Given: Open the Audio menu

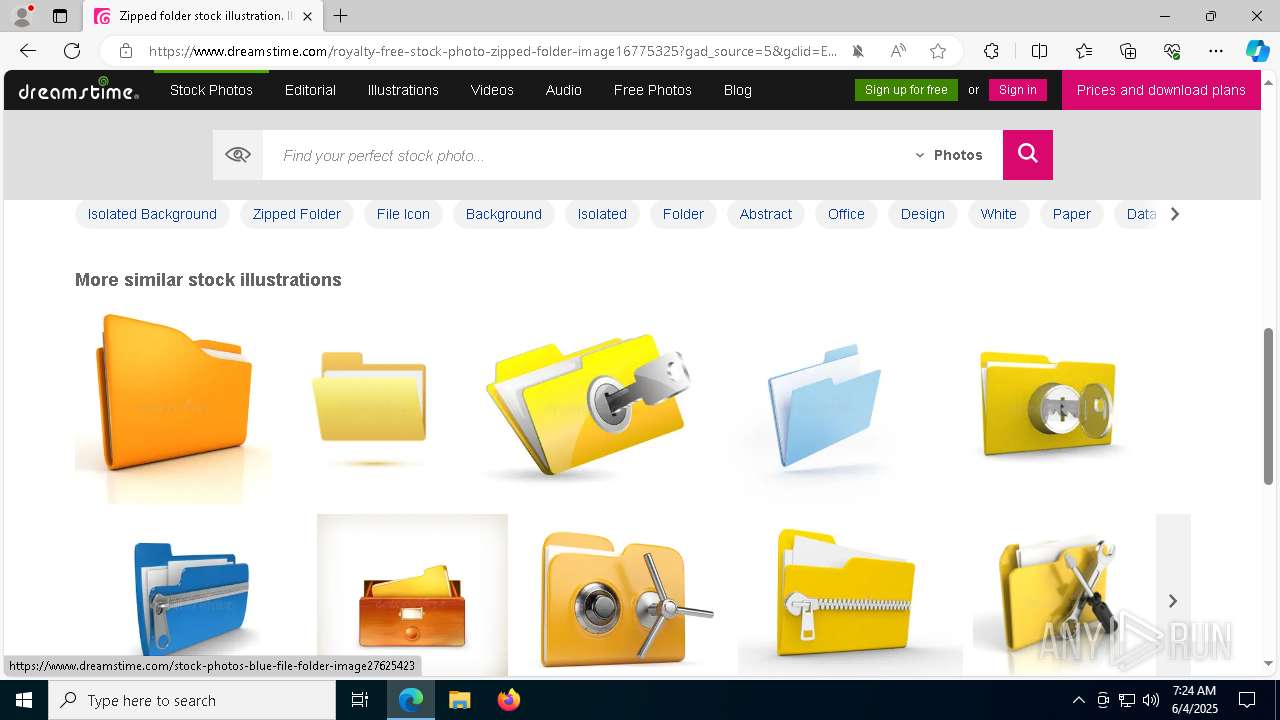Looking at the screenshot, I should click(564, 90).
